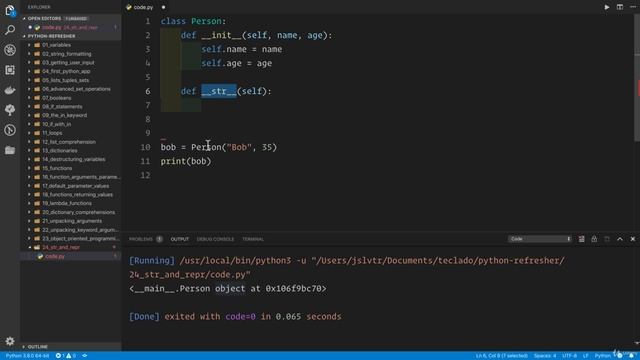Close unsaved code.py tab via dot
This screenshot has width=640, height=360.
(x=163, y=7)
